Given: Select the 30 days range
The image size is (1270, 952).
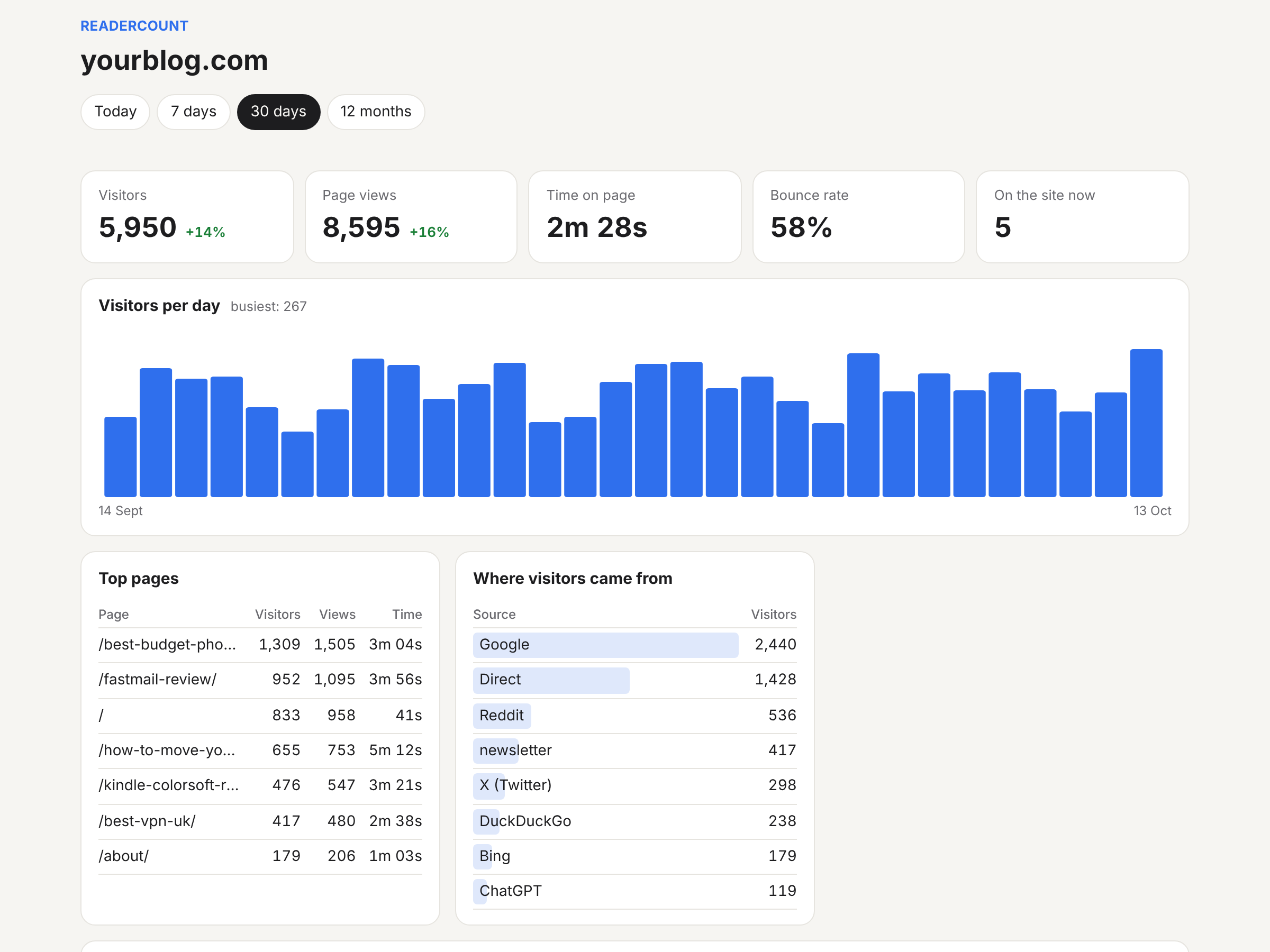Looking at the screenshot, I should [278, 112].
